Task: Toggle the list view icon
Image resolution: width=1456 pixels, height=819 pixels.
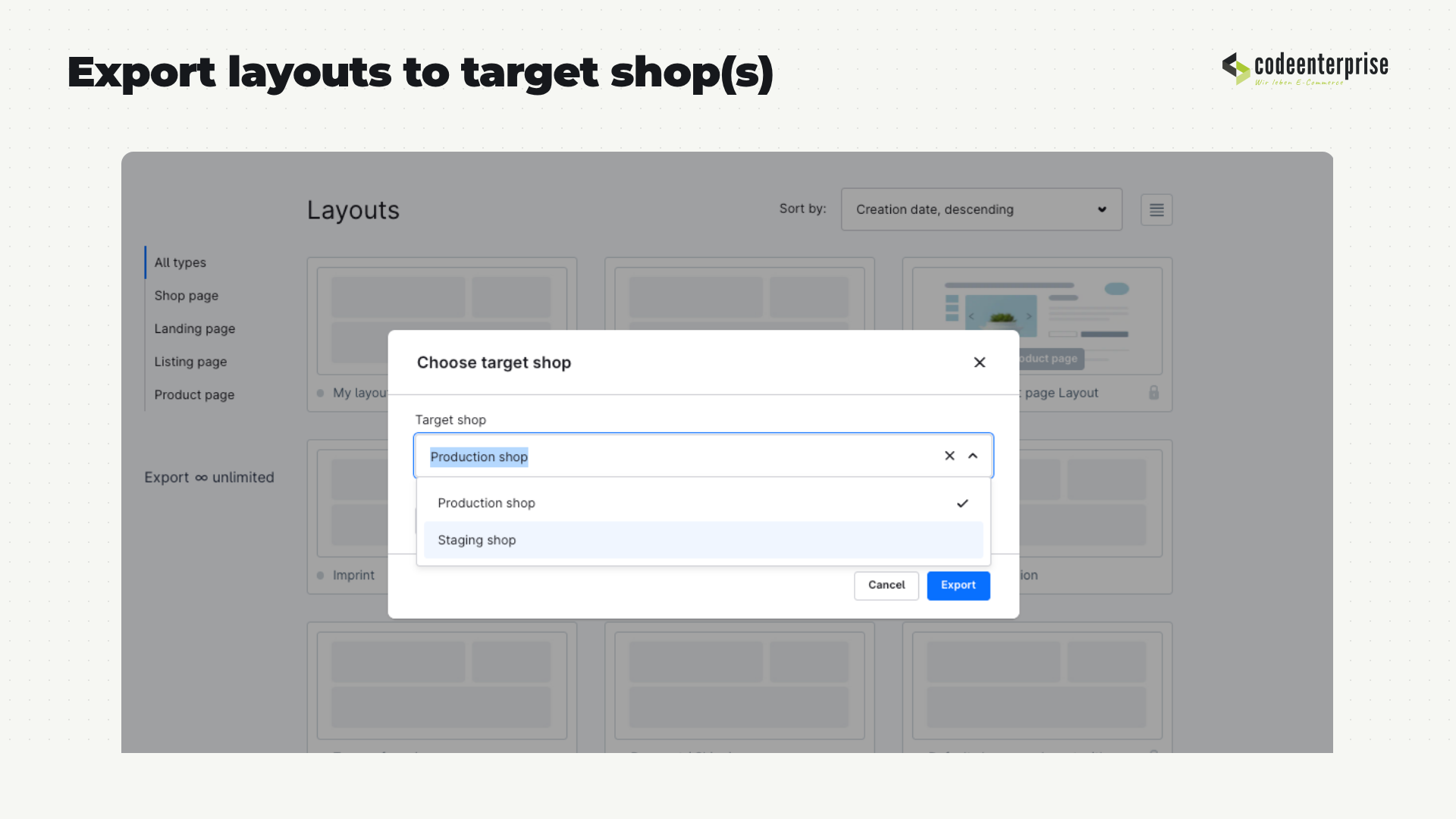Action: (x=1156, y=210)
